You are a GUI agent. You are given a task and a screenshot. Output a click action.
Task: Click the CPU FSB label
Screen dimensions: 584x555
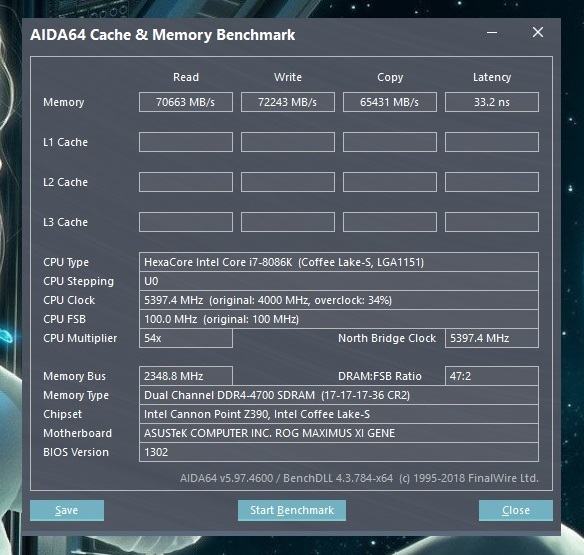[64, 319]
